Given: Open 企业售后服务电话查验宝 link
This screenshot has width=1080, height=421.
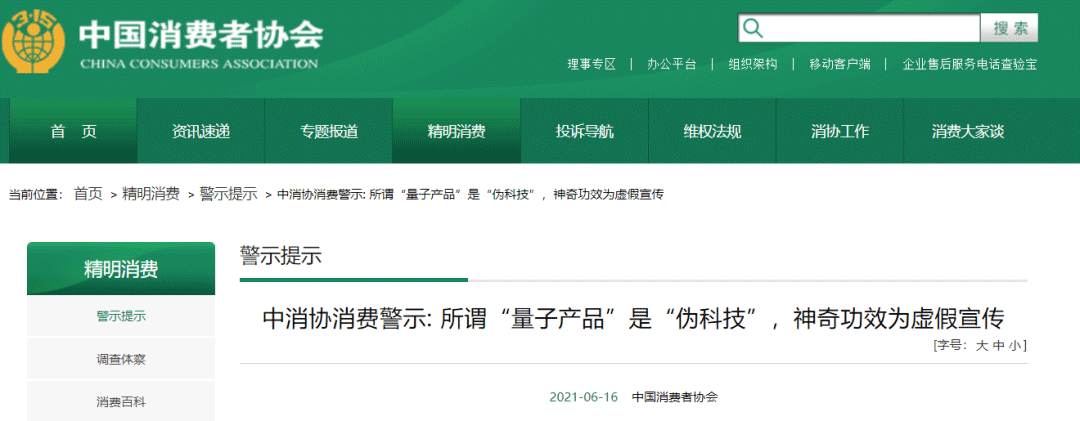Looking at the screenshot, I should click(969, 64).
